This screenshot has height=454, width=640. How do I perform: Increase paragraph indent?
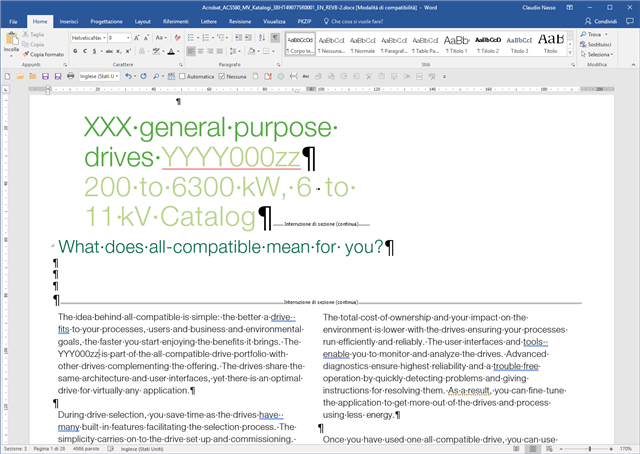point(248,38)
